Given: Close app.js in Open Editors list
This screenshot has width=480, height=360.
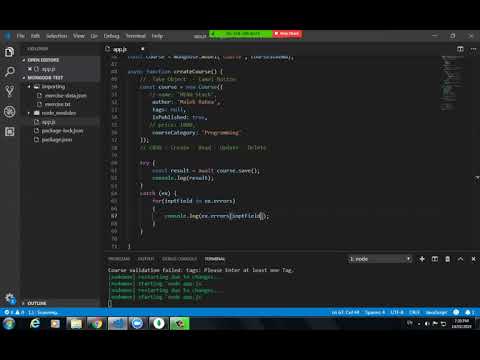Looking at the screenshot, I should 30,69.
